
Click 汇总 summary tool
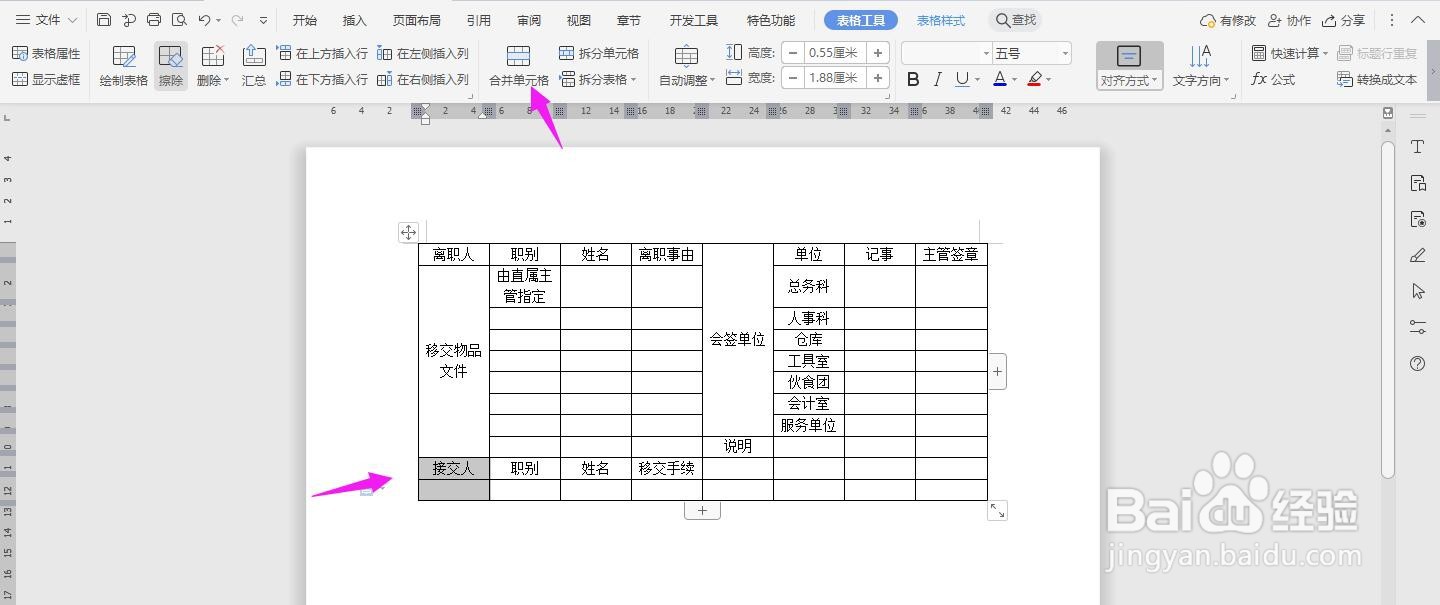[x=254, y=65]
